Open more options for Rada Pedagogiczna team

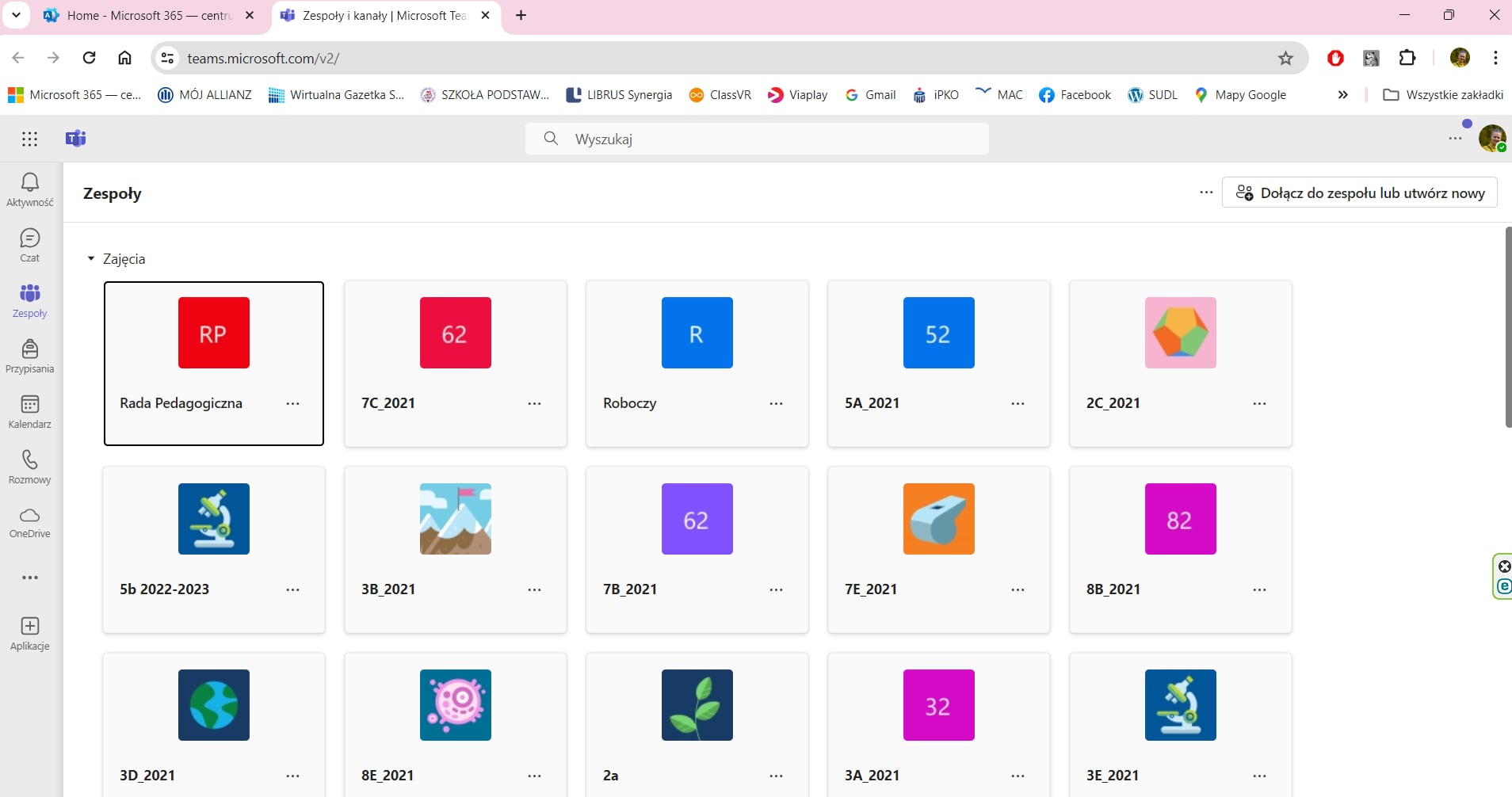click(292, 403)
